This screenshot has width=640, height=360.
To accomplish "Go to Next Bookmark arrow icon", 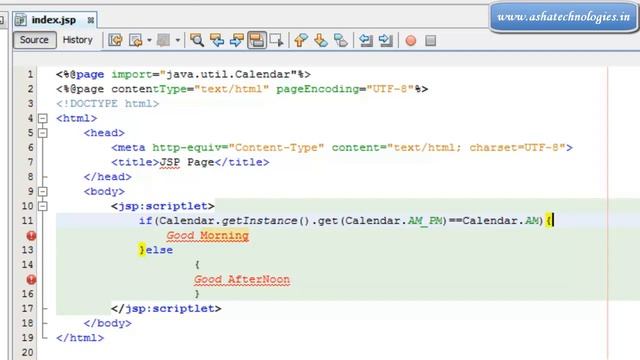I will [x=321, y=40].
